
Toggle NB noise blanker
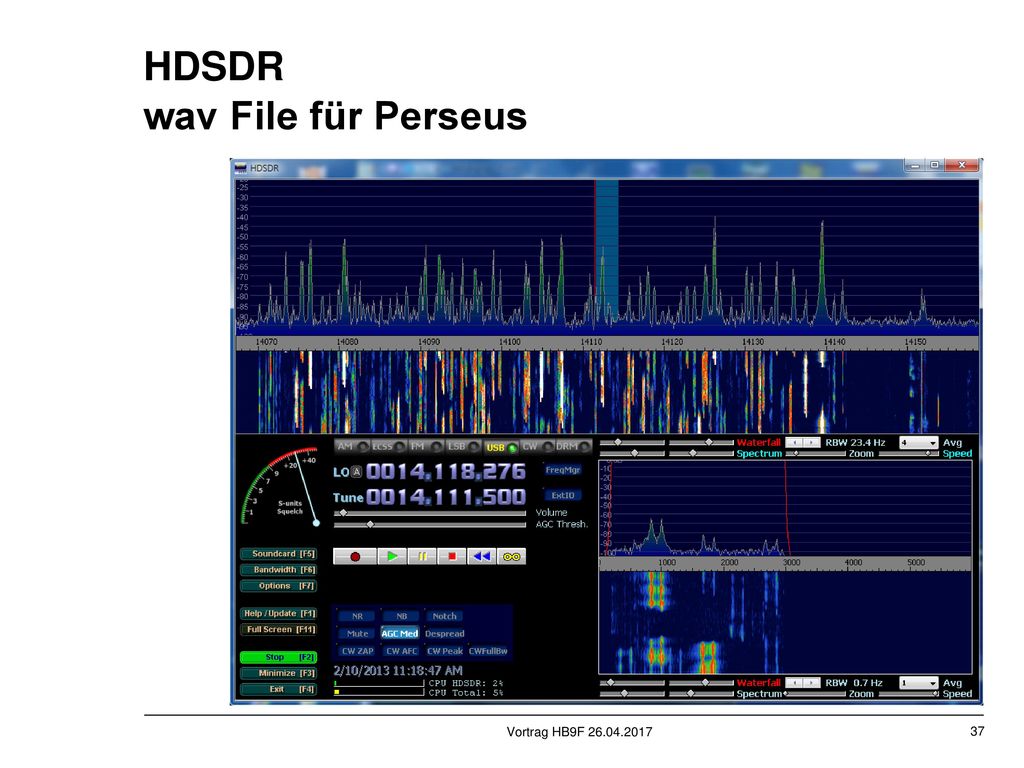pyautogui.click(x=401, y=616)
